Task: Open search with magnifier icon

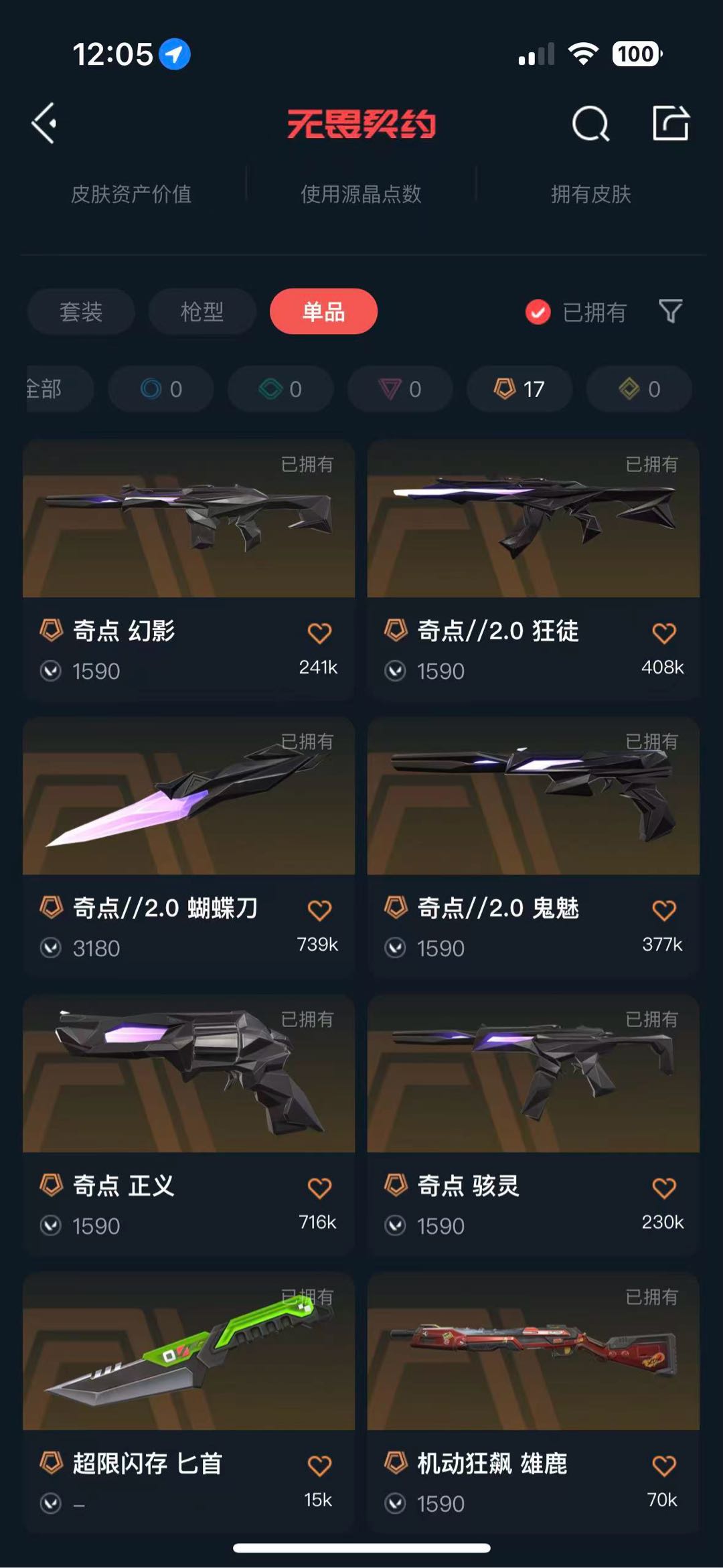Action: click(590, 123)
